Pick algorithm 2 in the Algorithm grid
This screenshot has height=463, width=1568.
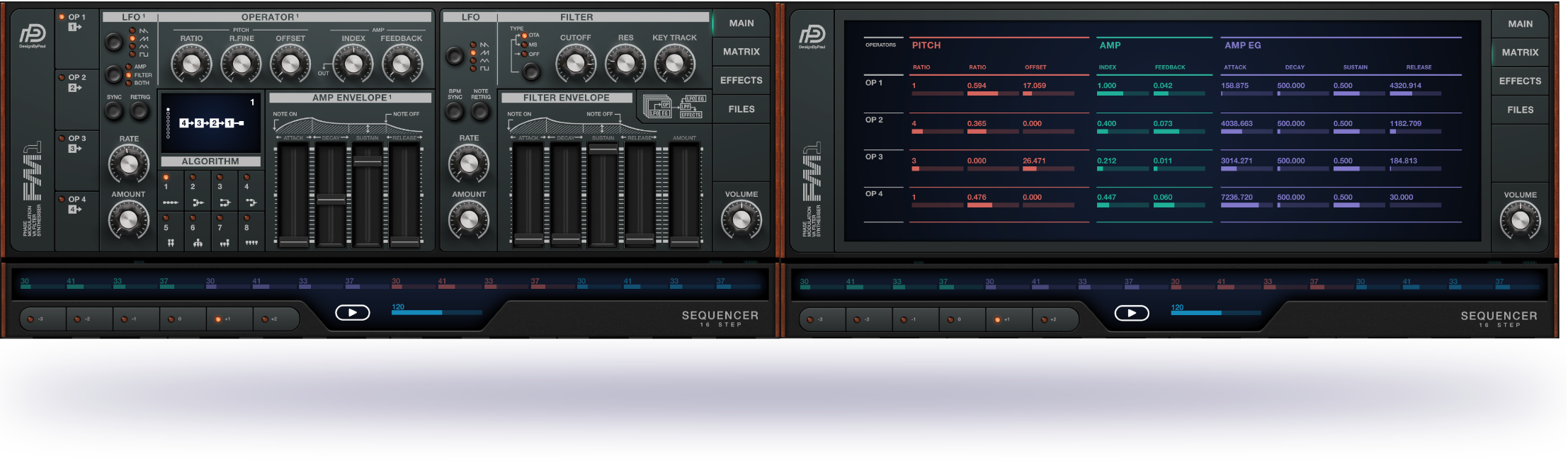tap(198, 202)
